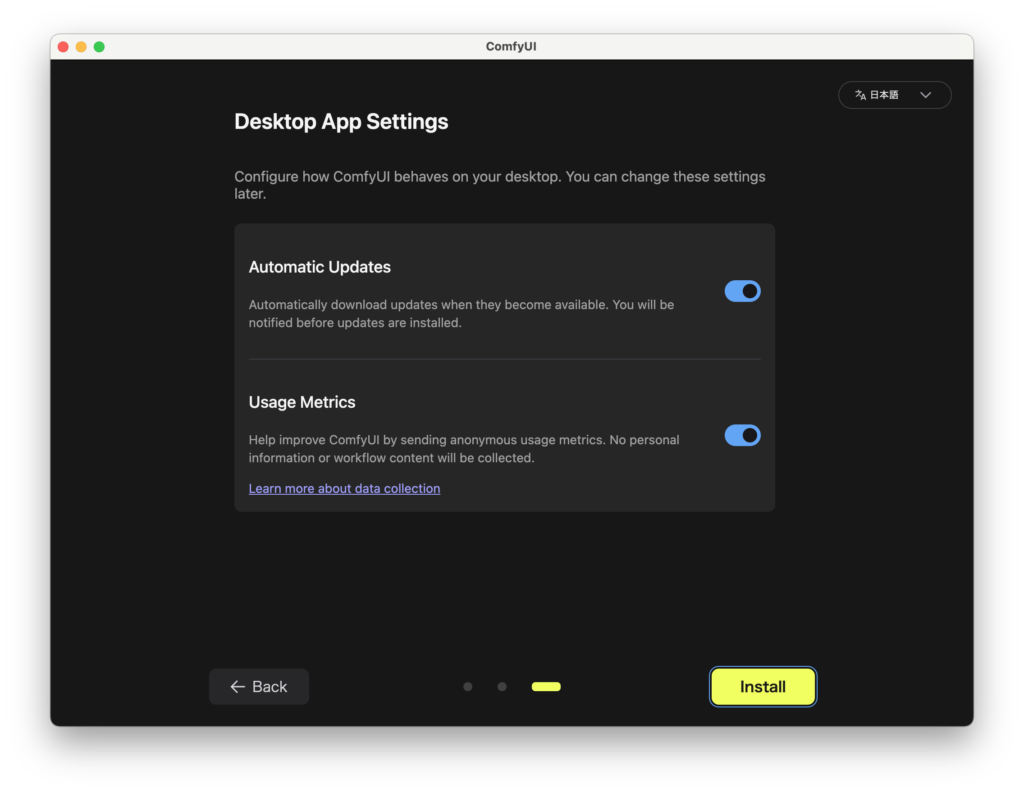The image size is (1024, 793).
Task: Click the anonymous usage metrics description text
Action: [x=463, y=449]
